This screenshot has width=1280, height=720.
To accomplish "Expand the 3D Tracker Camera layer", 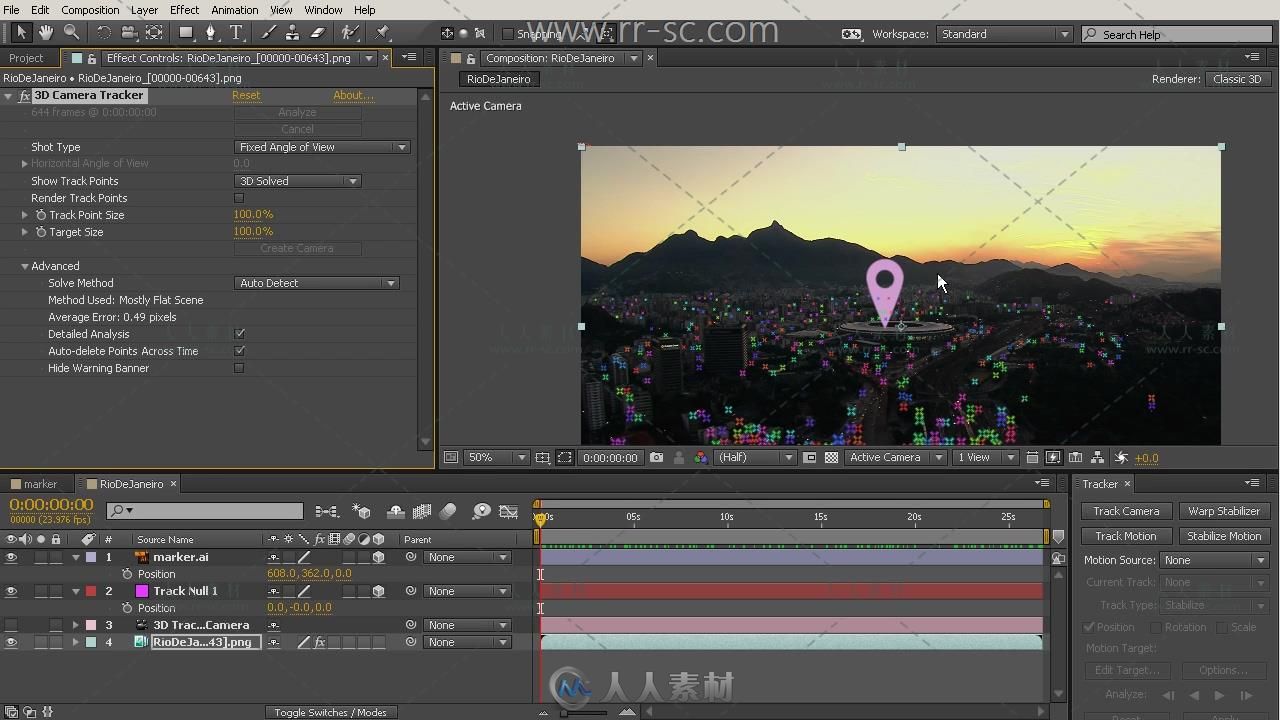I will 75,625.
